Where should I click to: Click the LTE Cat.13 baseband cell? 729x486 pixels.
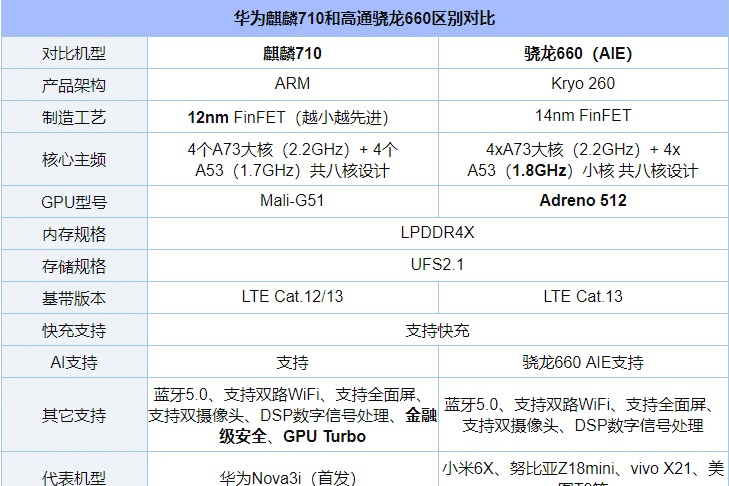(x=583, y=297)
